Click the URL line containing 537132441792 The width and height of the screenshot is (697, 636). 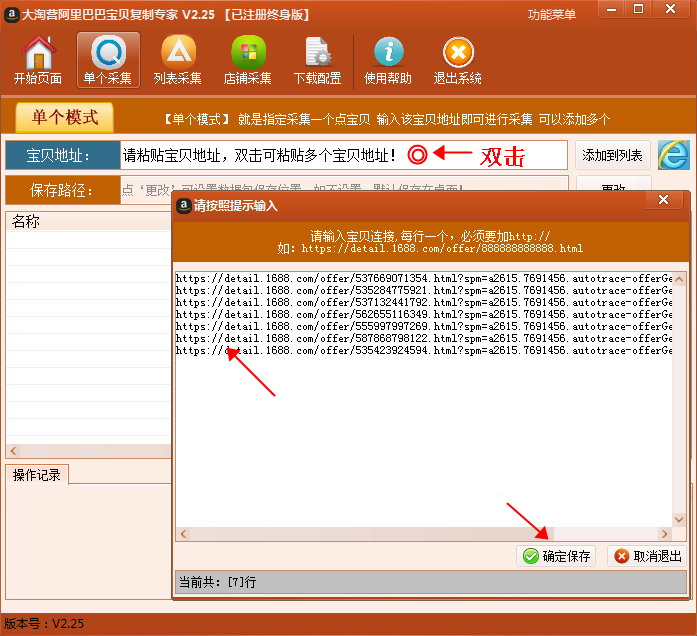coord(424,302)
